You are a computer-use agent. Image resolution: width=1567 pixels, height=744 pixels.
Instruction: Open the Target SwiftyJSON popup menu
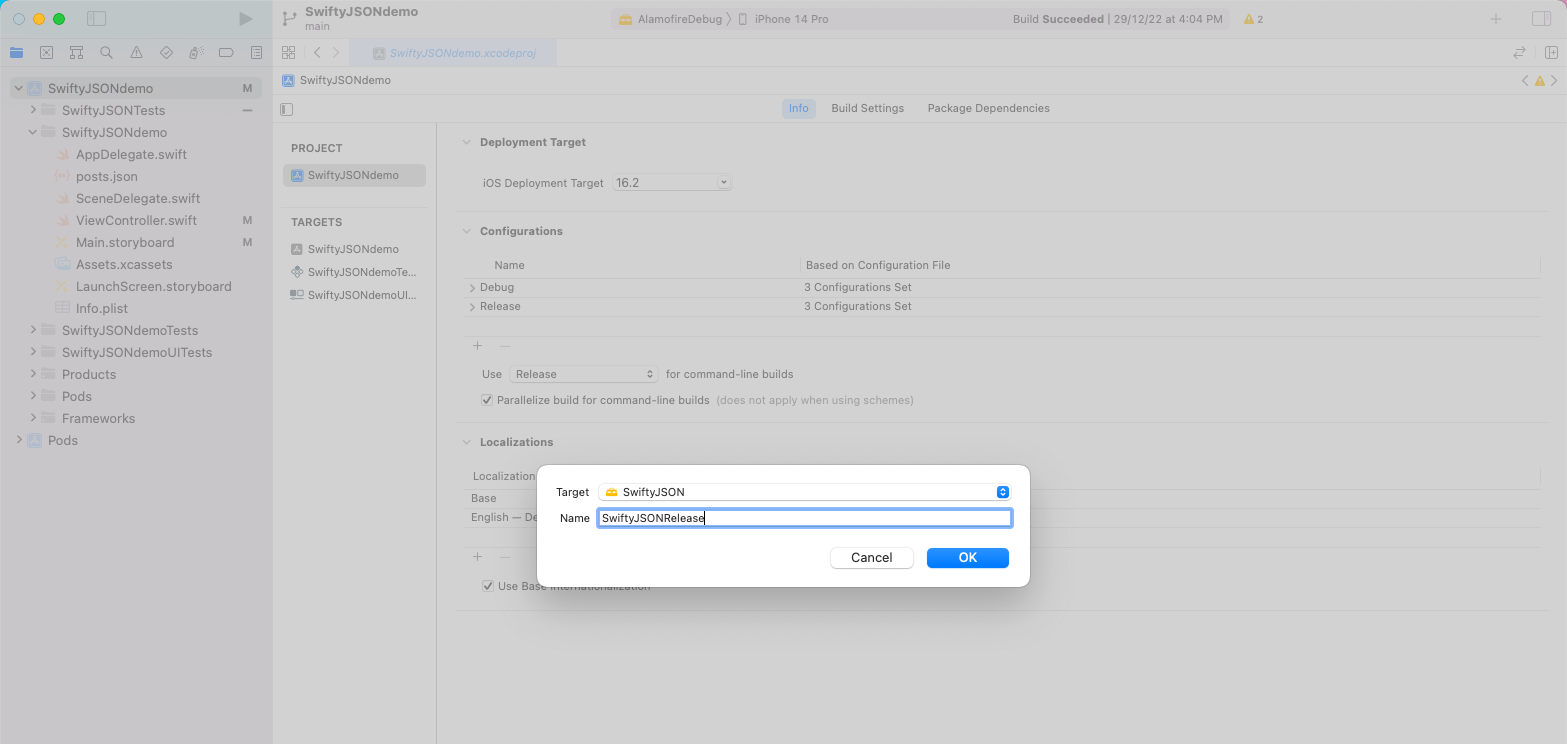tap(804, 492)
